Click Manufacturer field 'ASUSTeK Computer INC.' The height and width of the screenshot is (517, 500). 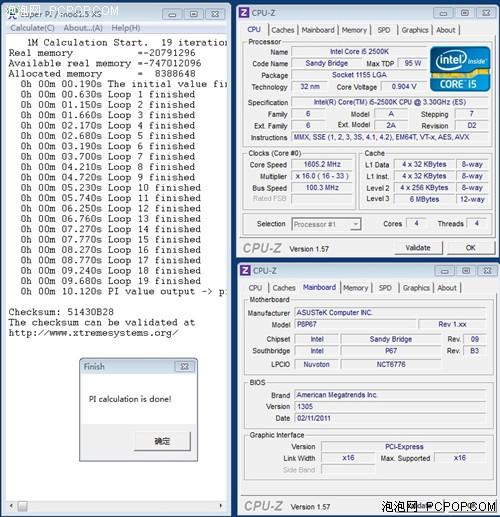390,313
